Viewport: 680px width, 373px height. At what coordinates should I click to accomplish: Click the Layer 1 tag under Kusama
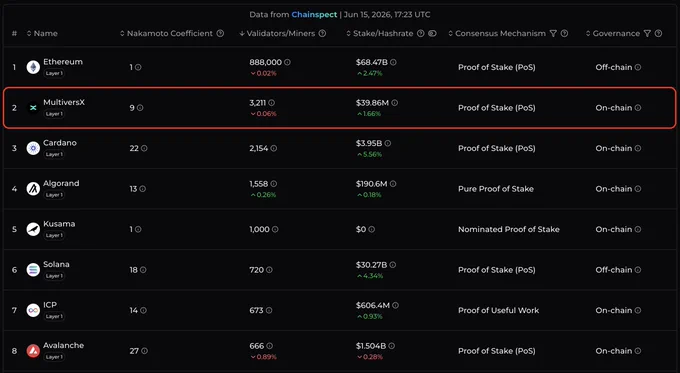(x=54, y=236)
